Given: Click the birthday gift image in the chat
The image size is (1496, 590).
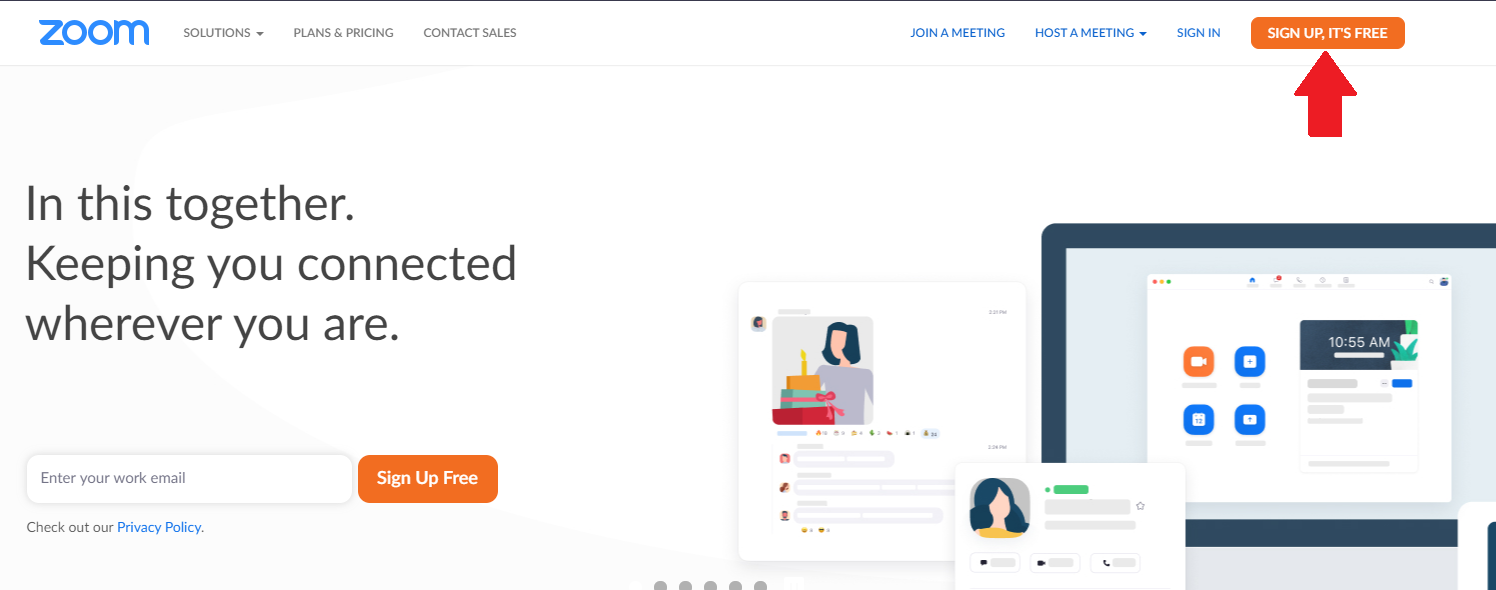Looking at the screenshot, I should coord(823,371).
